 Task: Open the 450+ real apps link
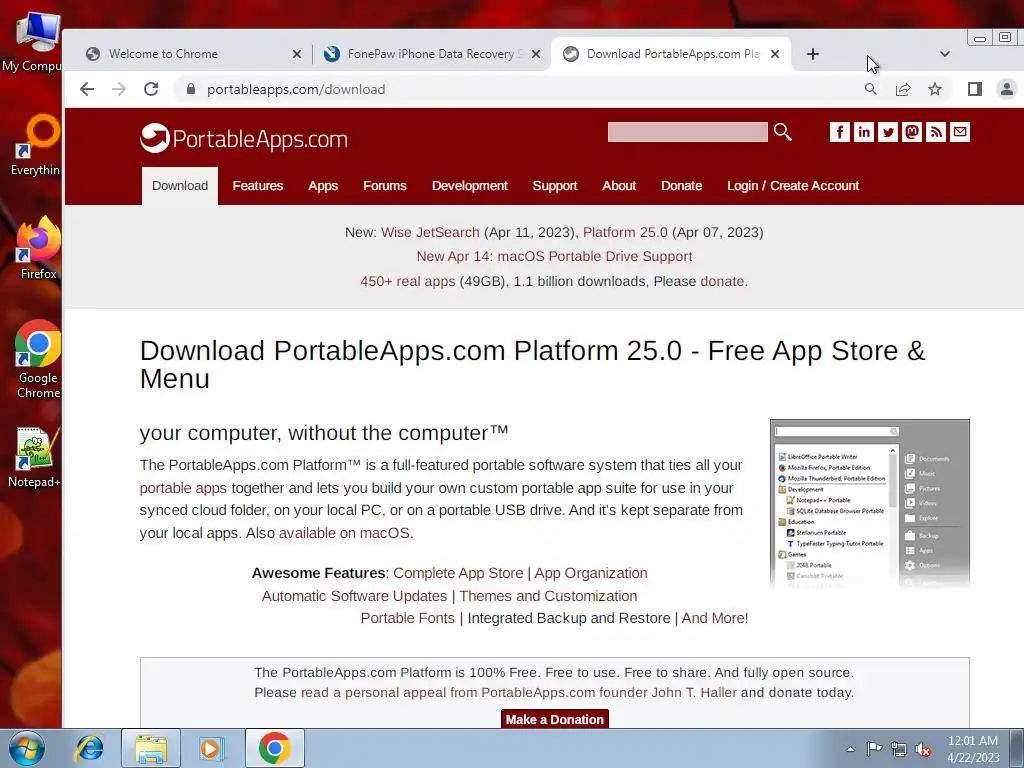(408, 281)
